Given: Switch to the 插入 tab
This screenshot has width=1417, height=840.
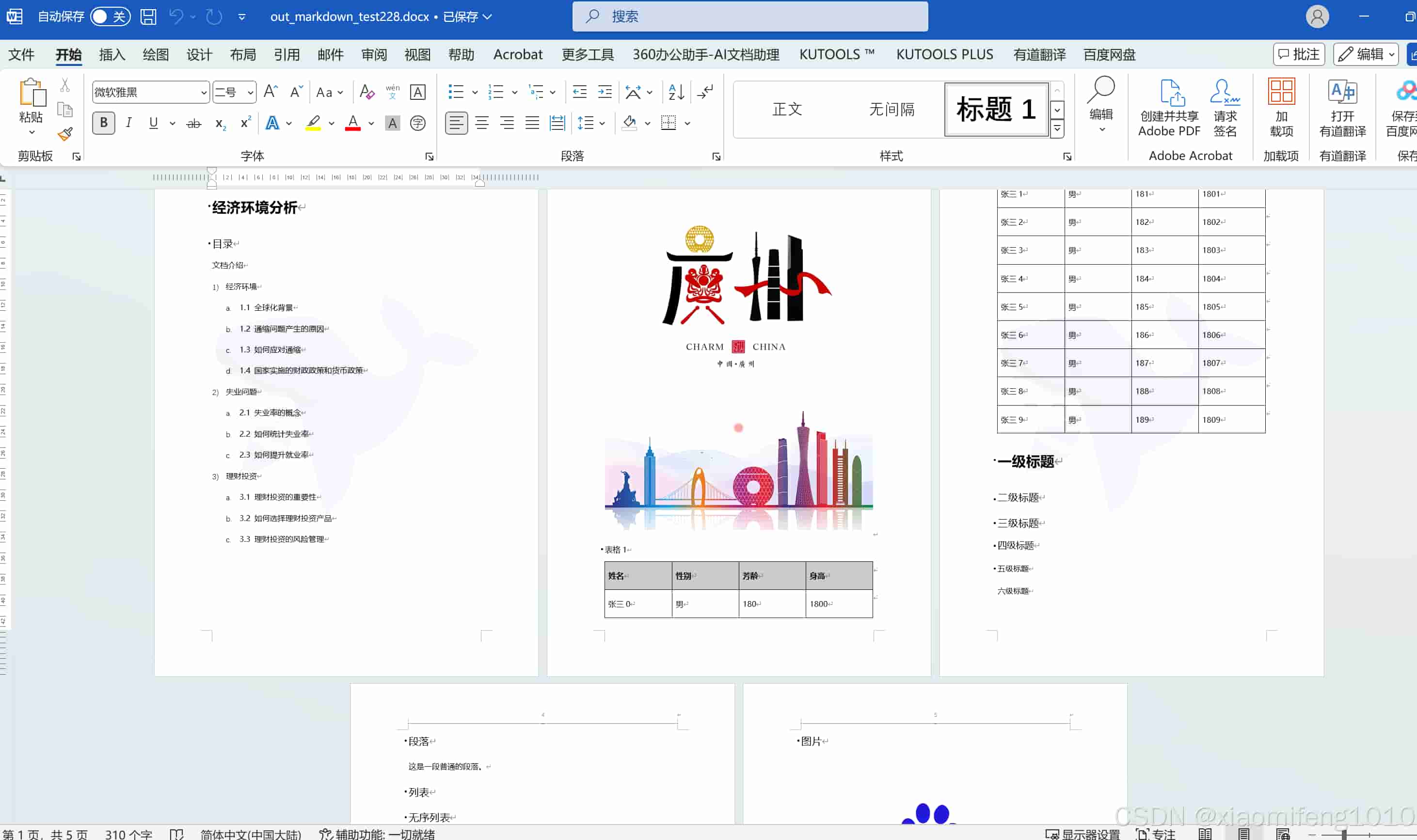Looking at the screenshot, I should pos(112,54).
